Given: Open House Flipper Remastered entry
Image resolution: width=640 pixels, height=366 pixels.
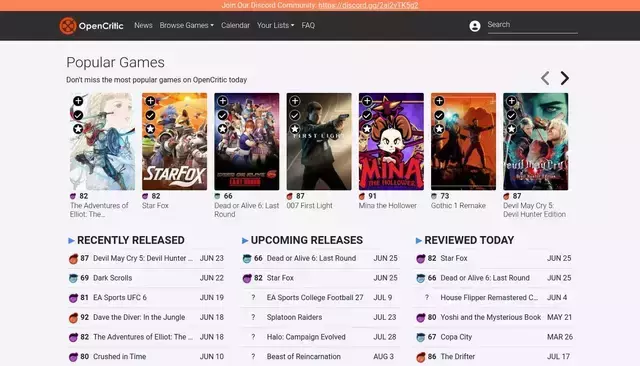Looking at the screenshot, I should (489, 297).
